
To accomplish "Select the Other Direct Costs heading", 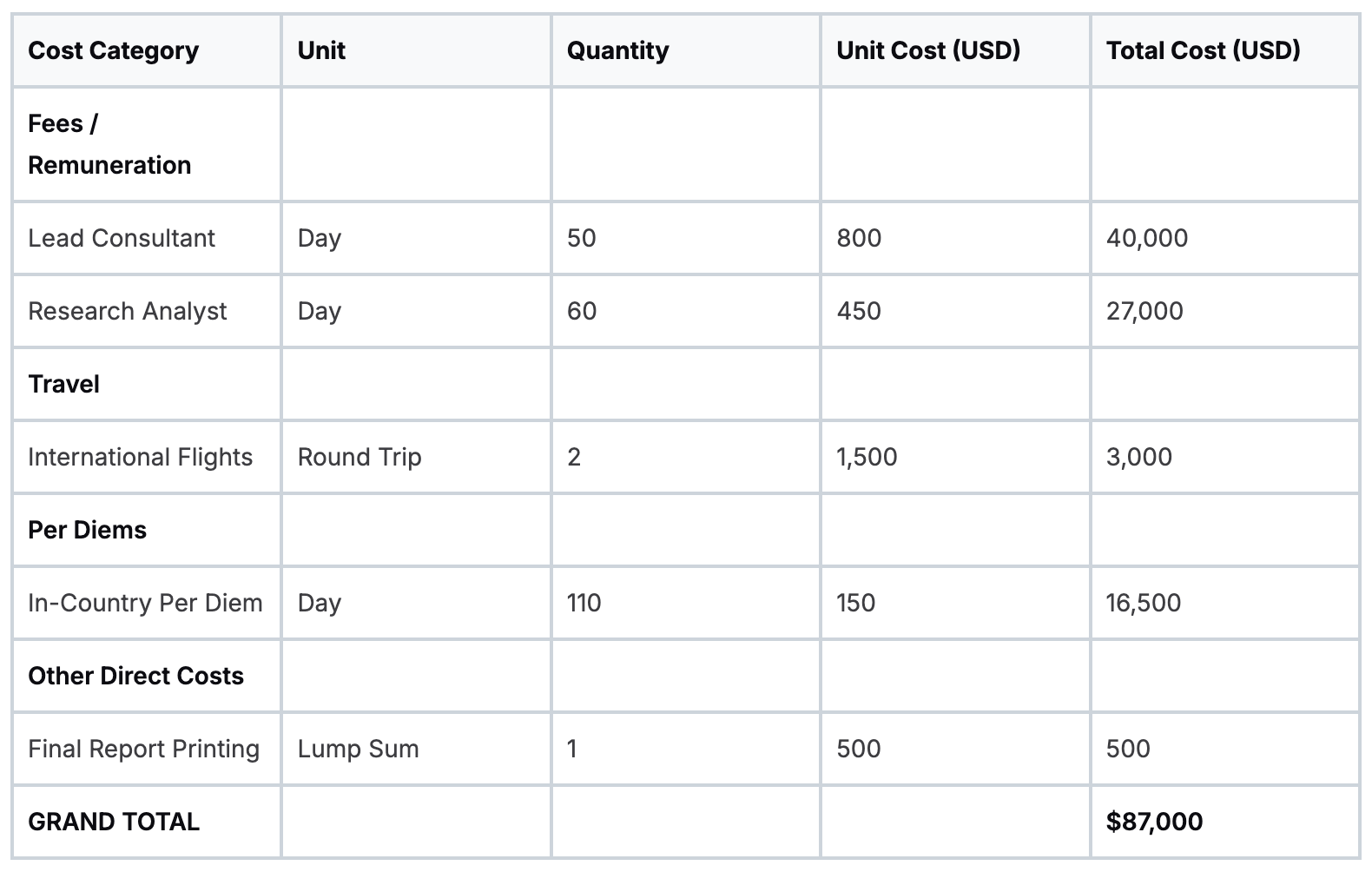I will pos(135,676).
